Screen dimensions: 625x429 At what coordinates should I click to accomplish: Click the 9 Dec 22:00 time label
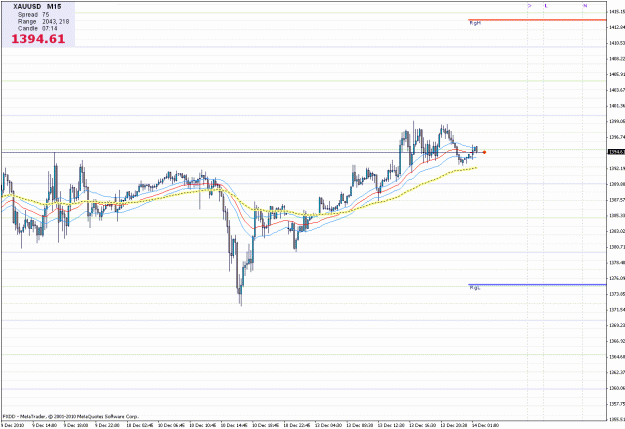107,425
